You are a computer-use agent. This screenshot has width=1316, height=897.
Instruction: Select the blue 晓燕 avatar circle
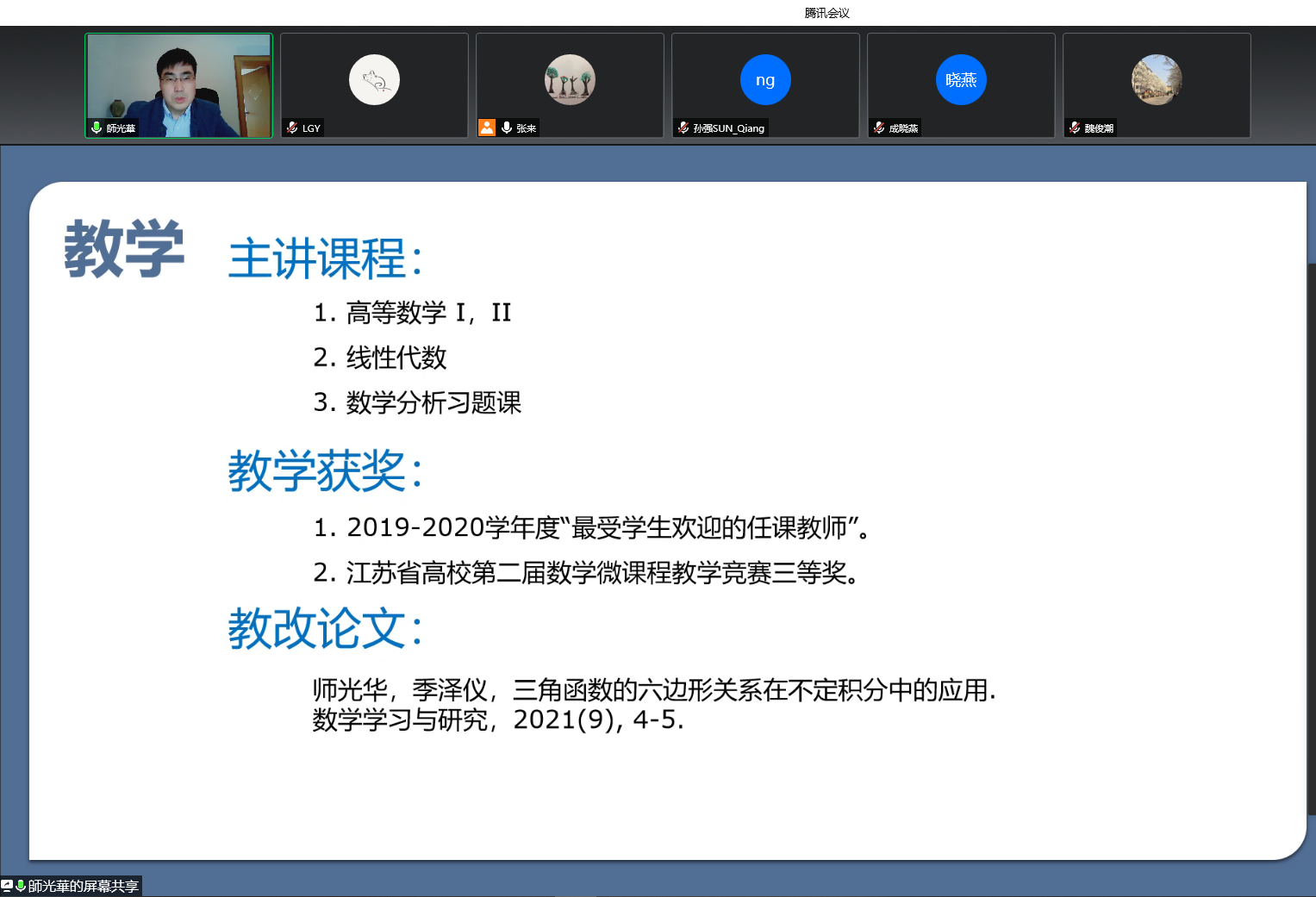pos(961,80)
